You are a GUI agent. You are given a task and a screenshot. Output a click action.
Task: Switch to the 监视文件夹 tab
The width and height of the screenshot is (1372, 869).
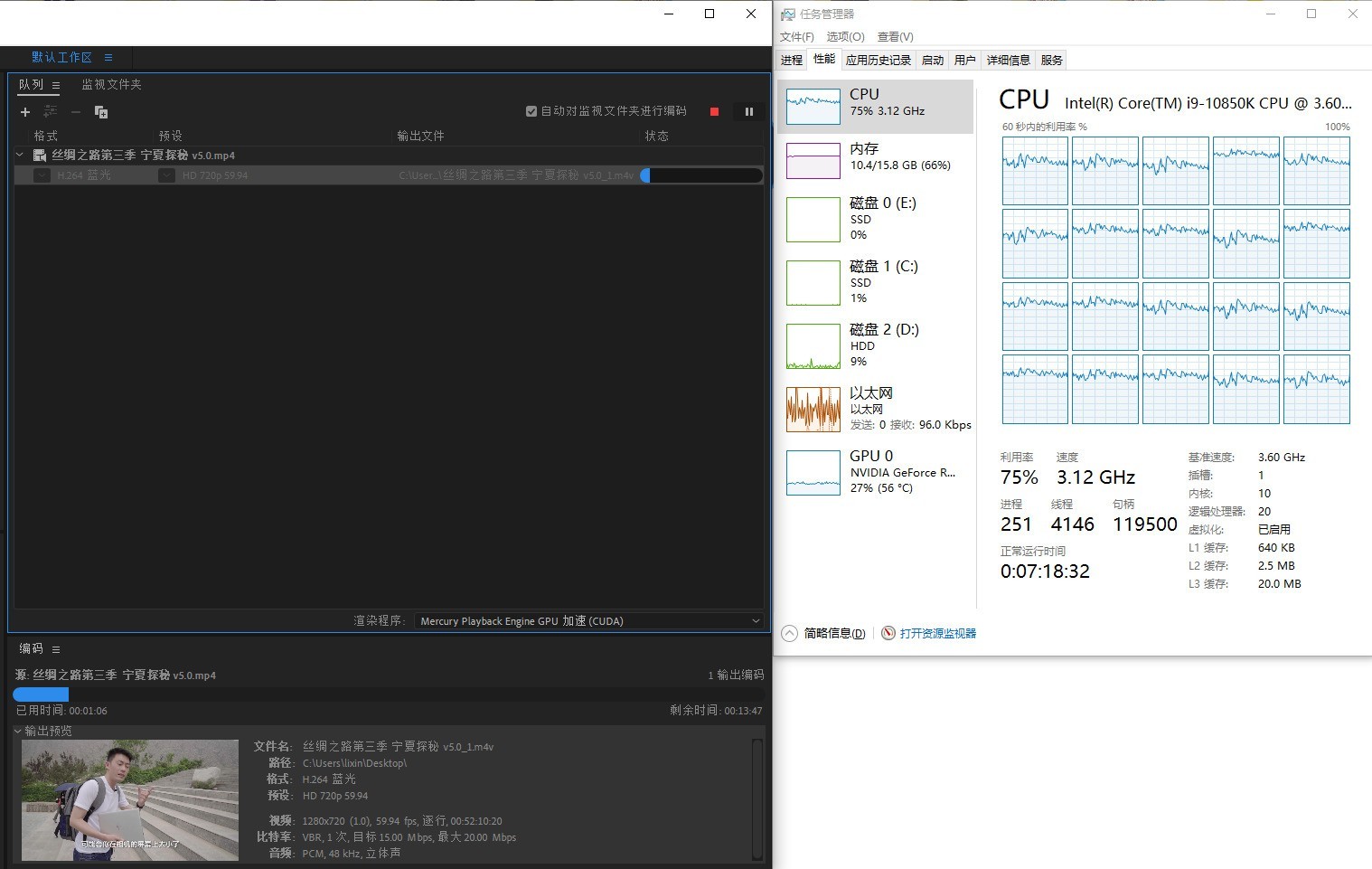[x=111, y=85]
